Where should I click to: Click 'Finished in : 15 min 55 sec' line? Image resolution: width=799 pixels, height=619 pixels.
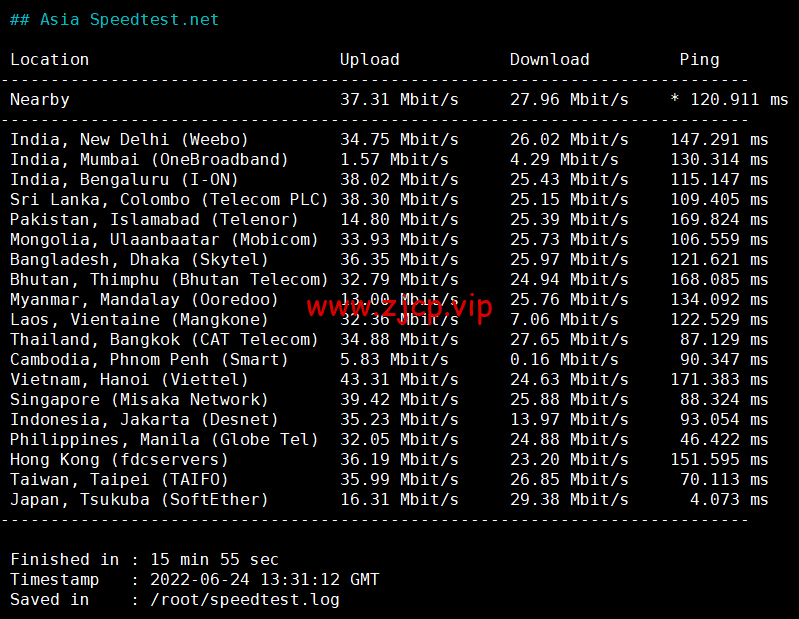coord(144,559)
